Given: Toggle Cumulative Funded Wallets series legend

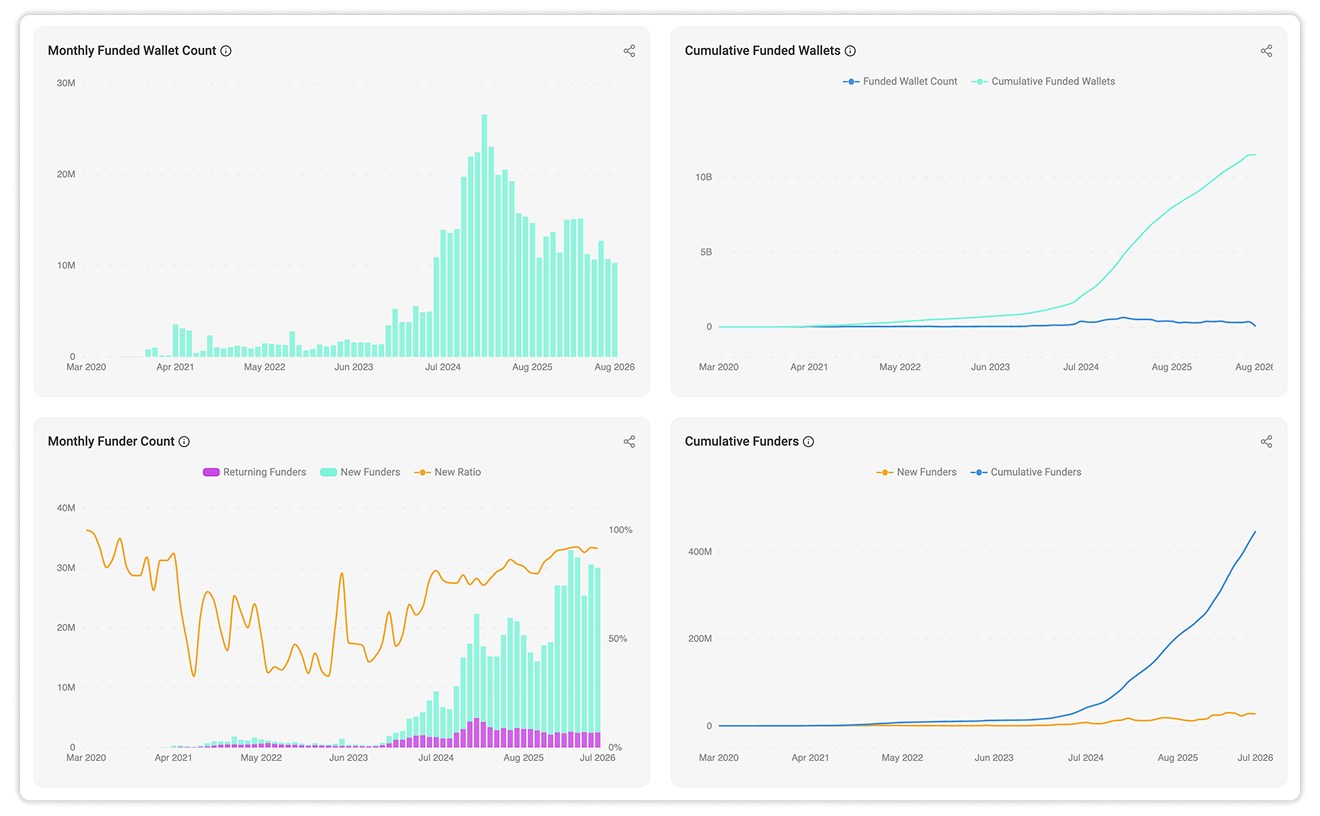Looking at the screenshot, I should tap(1043, 81).
